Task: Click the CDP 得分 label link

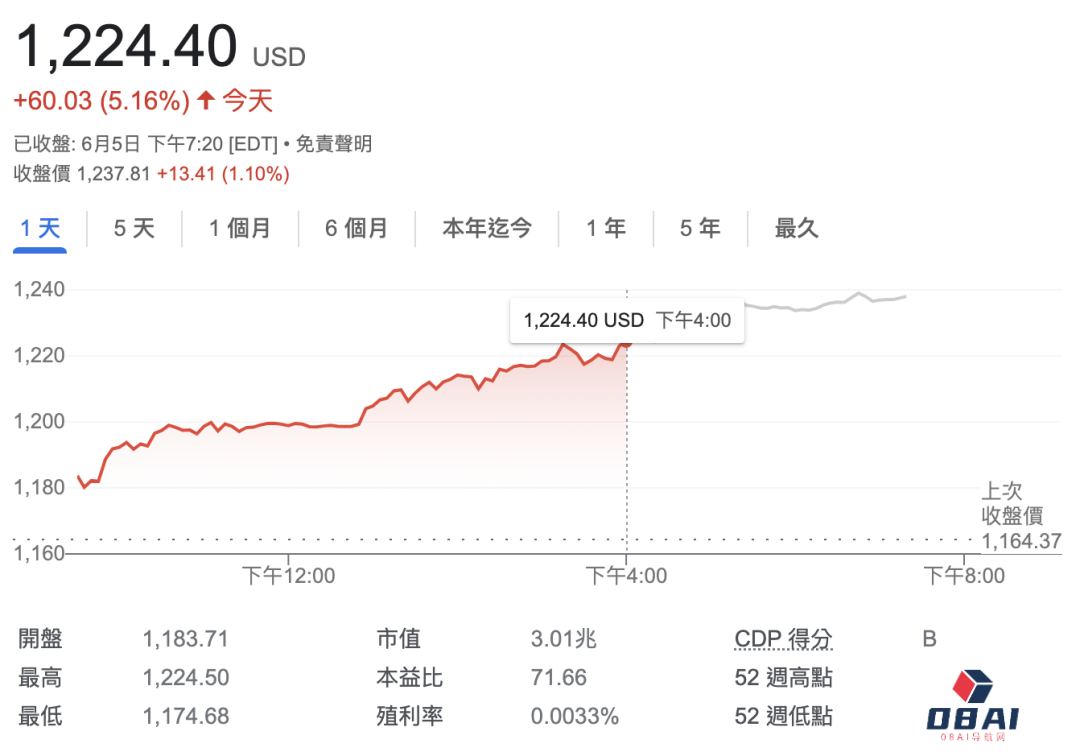Action: coord(783,639)
